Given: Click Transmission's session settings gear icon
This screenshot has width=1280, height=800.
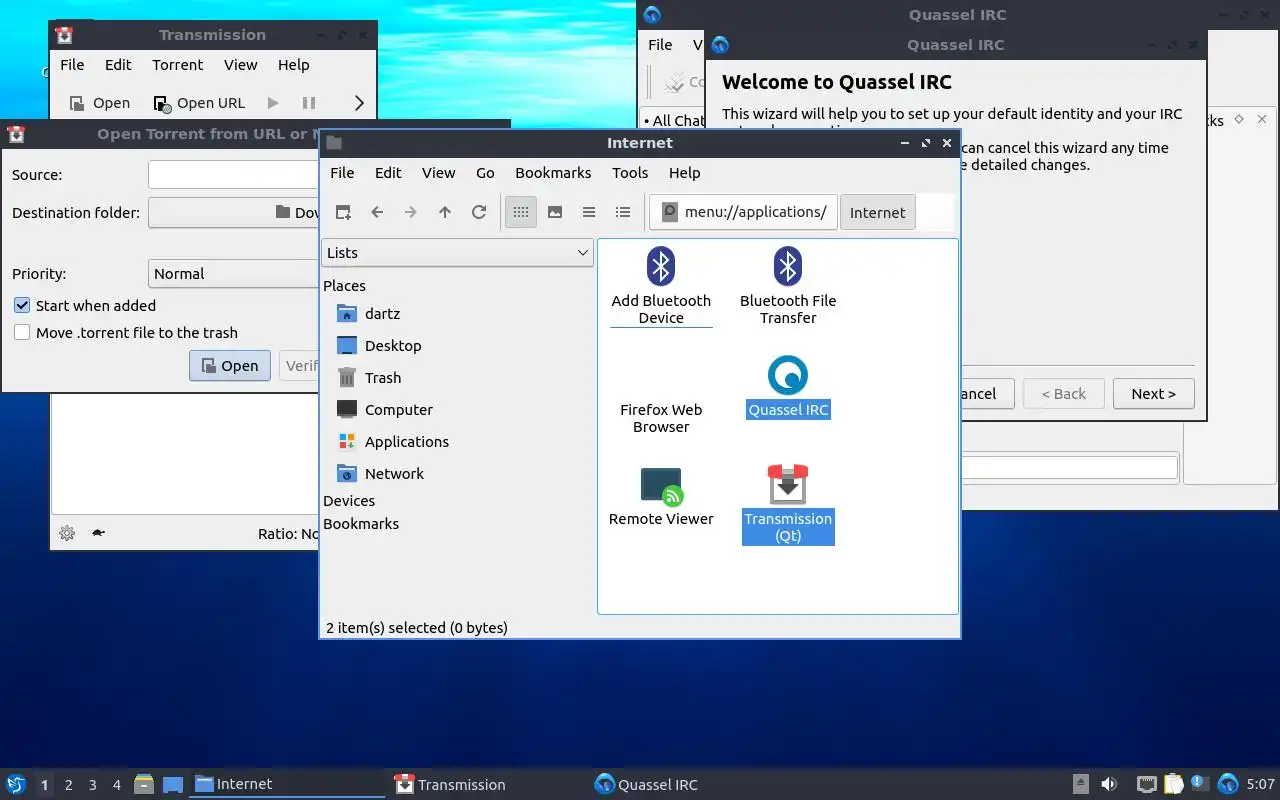Looking at the screenshot, I should 67,533.
